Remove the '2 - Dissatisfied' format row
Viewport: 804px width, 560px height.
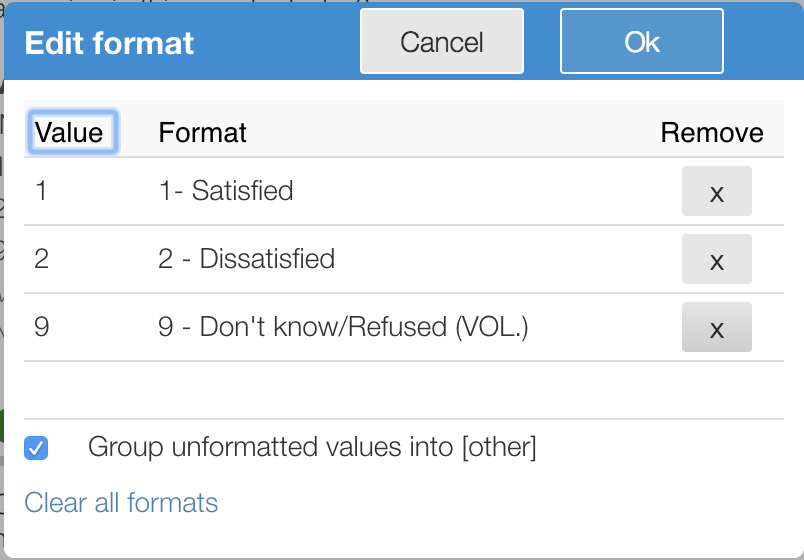pos(716,259)
